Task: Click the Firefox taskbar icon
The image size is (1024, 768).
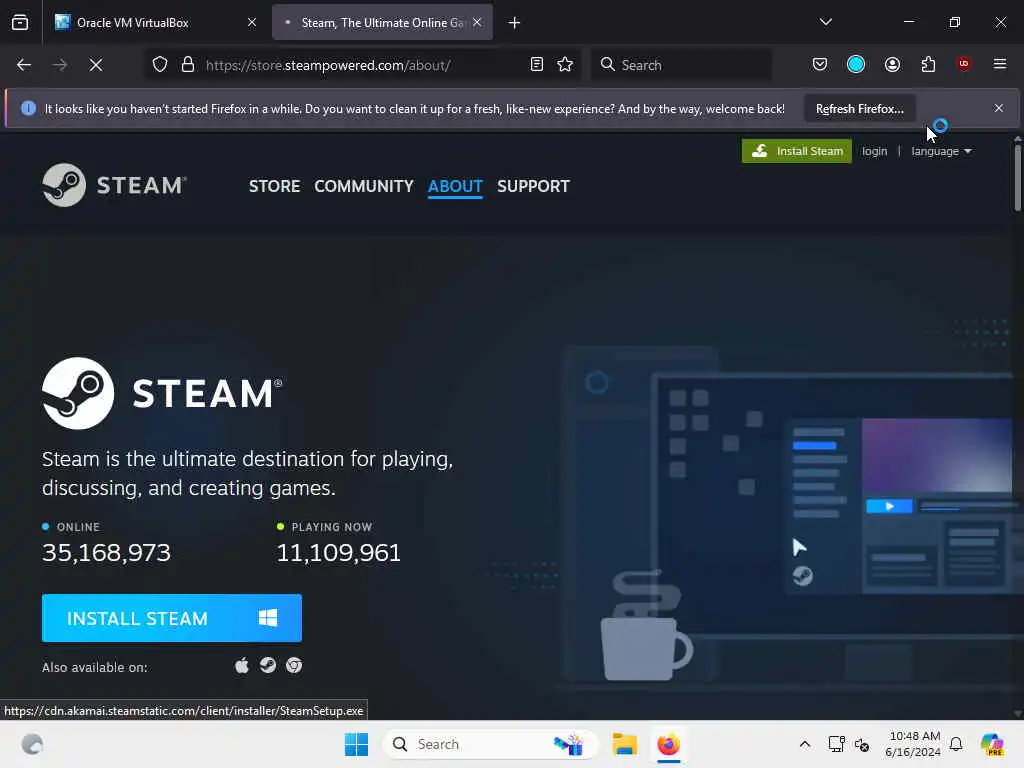Action: coord(669,744)
